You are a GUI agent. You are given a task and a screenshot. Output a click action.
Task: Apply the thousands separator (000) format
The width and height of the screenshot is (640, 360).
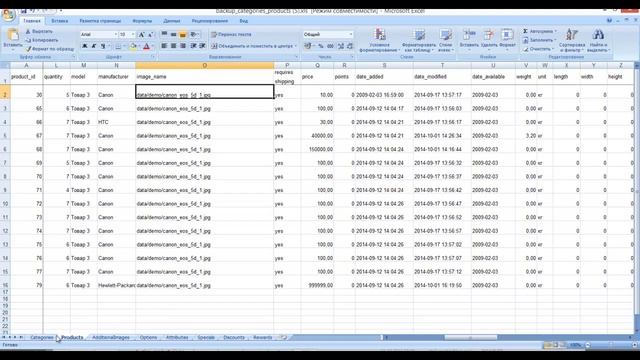(x=330, y=46)
